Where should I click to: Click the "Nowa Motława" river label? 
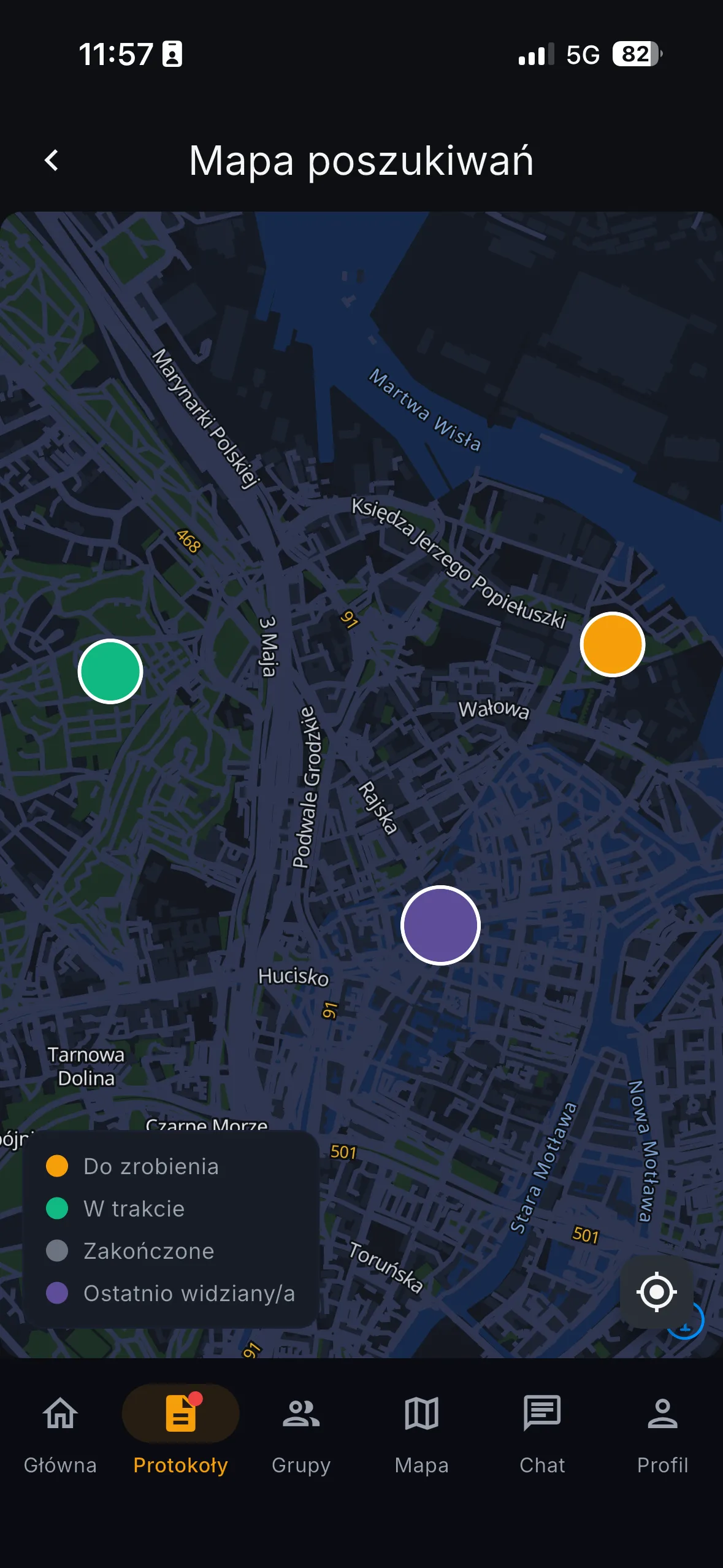point(643,1151)
